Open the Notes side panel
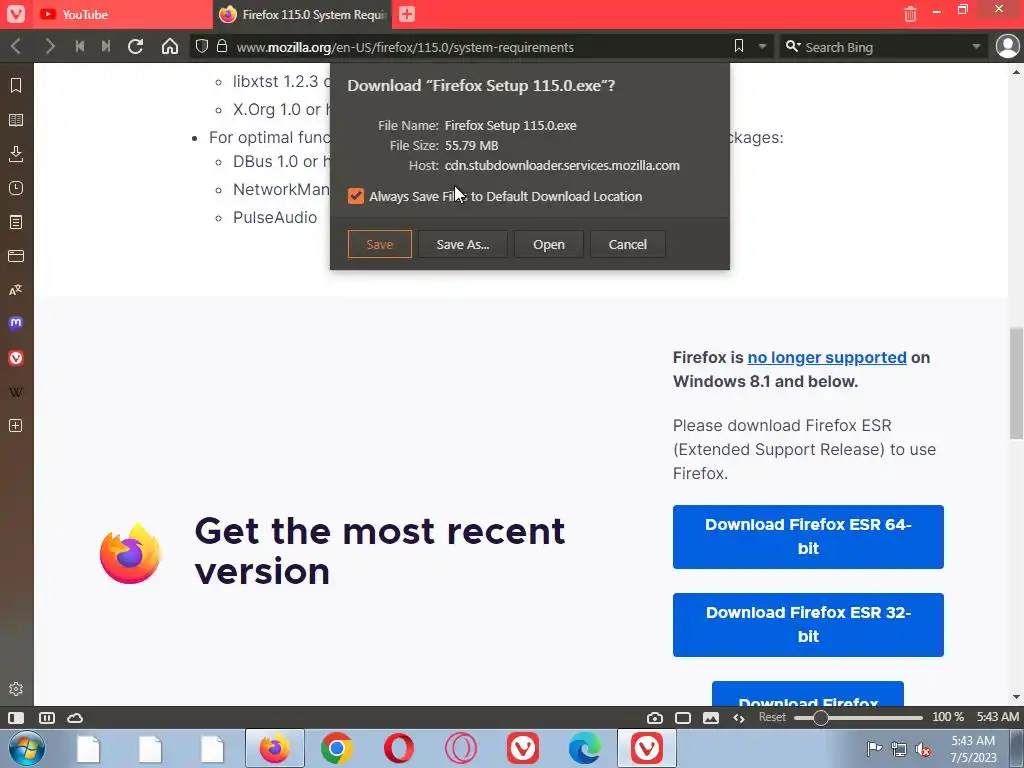This screenshot has height=768, width=1024. point(16,222)
